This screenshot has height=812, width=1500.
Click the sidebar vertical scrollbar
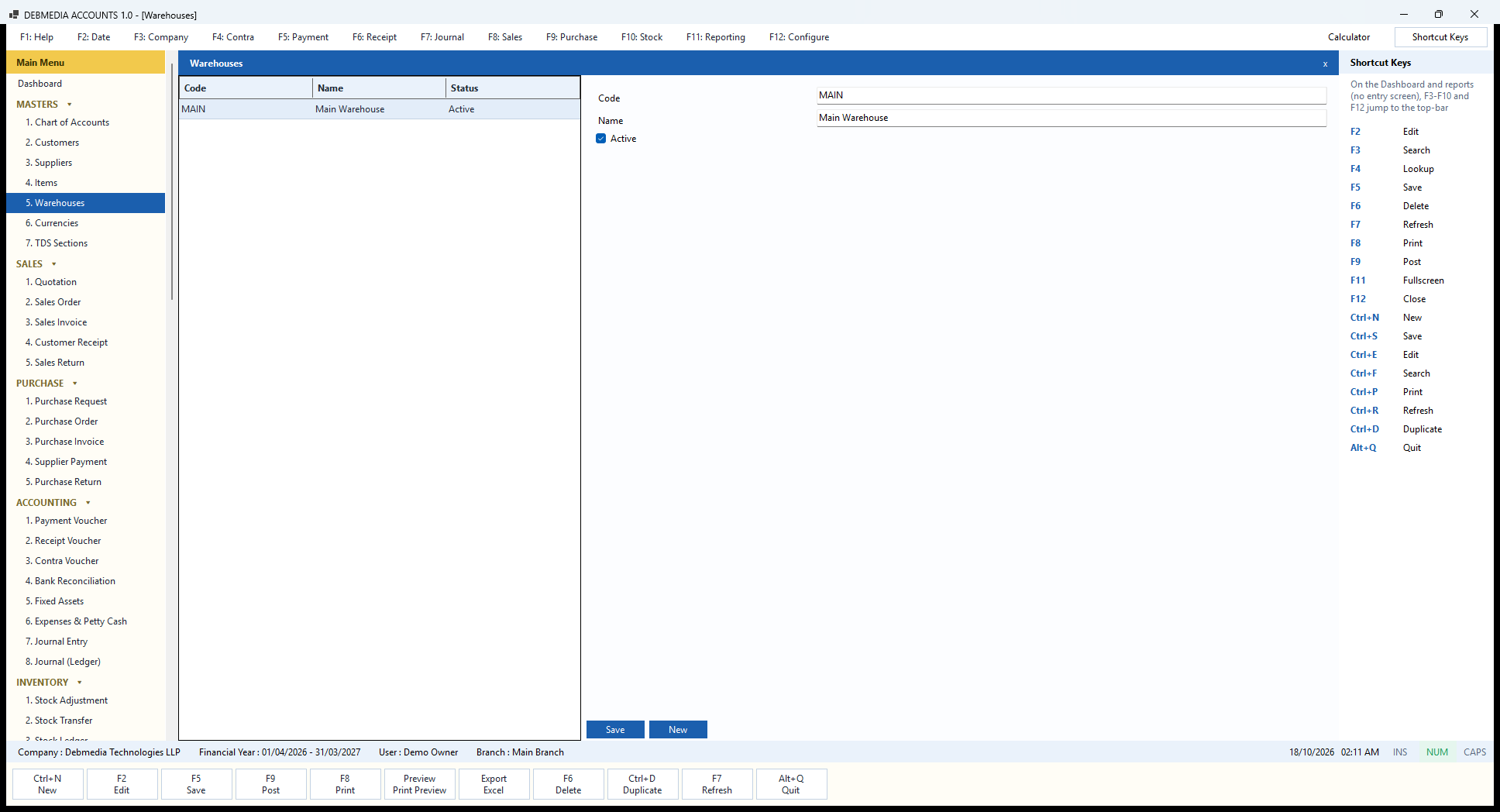171,182
